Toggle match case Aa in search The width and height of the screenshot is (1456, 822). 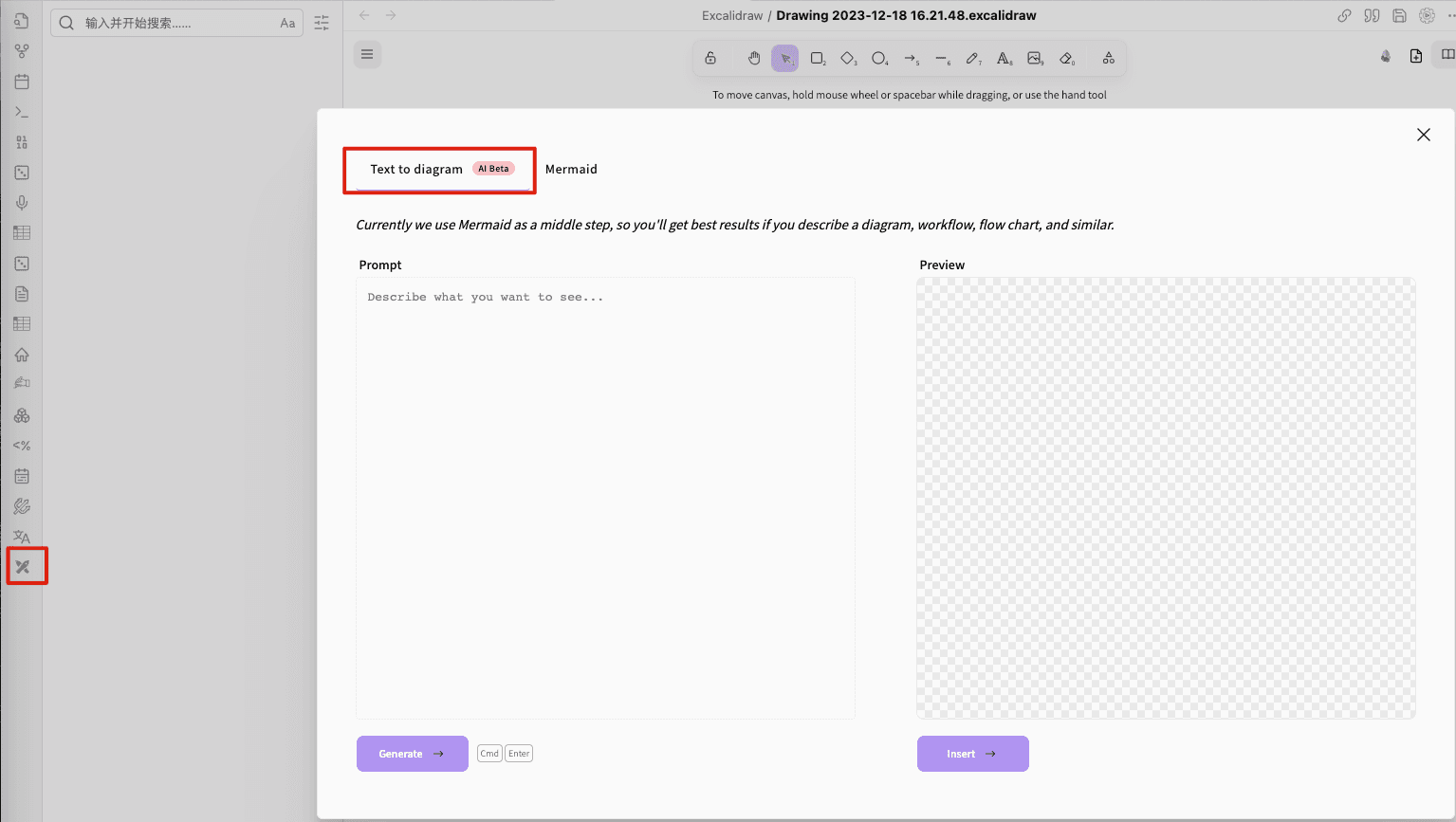pos(287,23)
